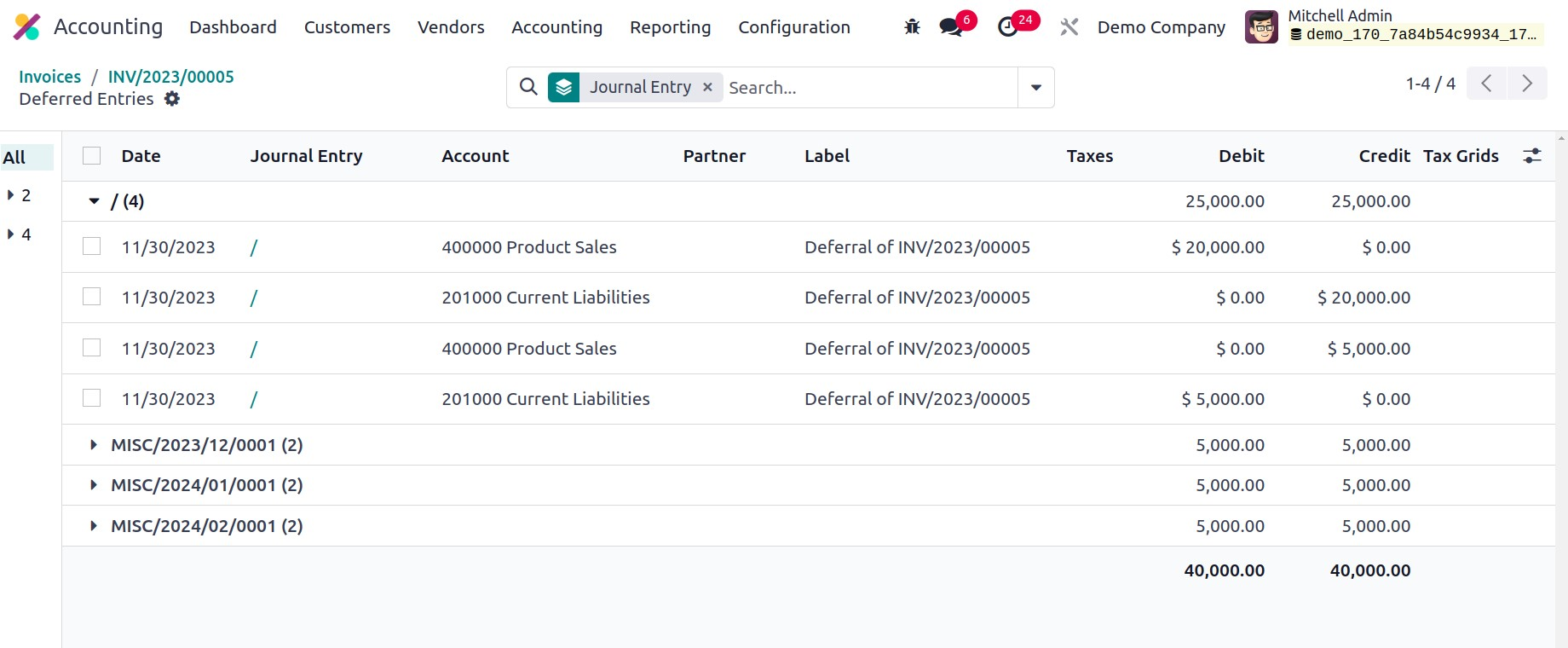Open the Reporting menu
Viewport: 1568px width, 648px height.
pos(670,27)
